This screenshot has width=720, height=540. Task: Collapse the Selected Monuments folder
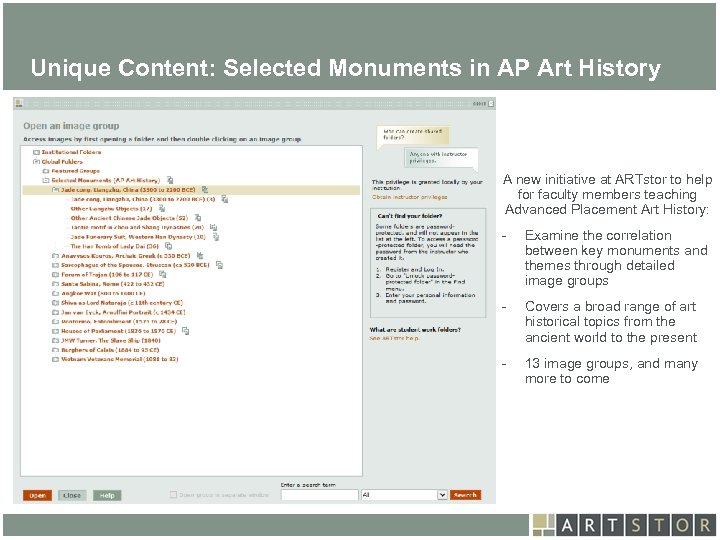click(x=46, y=179)
